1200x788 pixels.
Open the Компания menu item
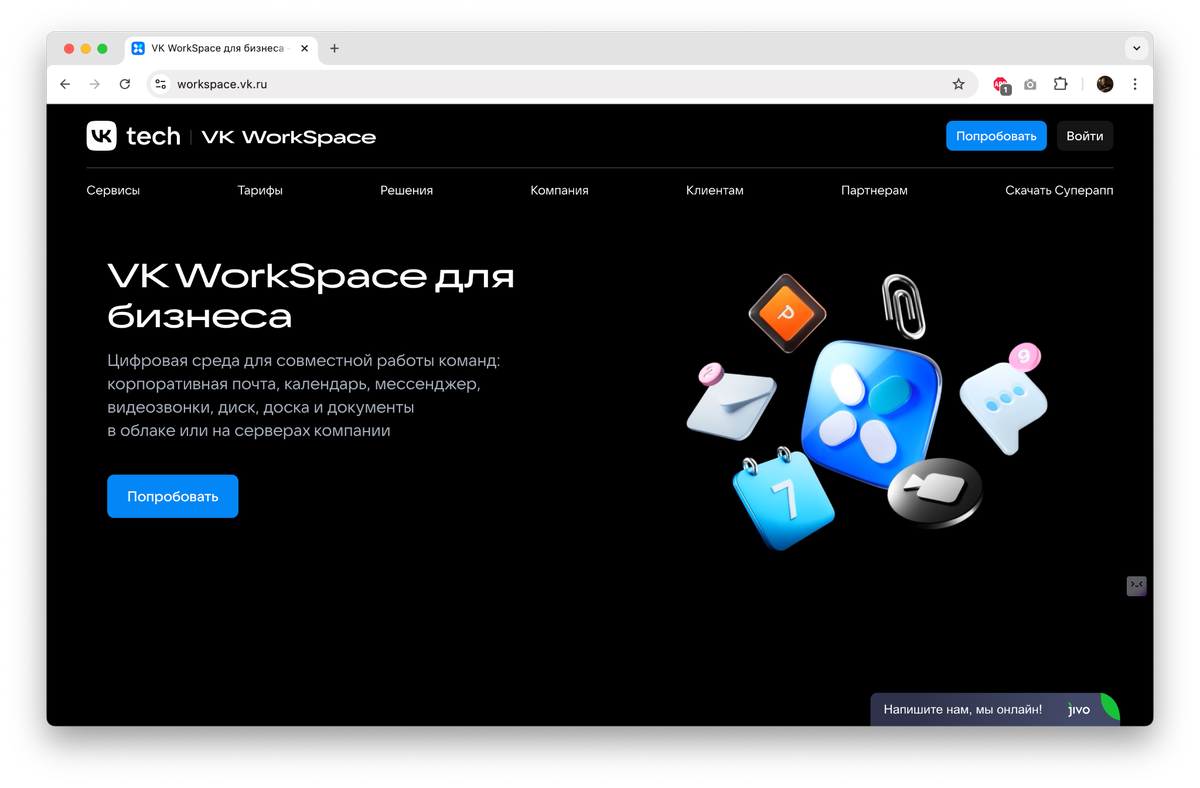pyautogui.click(x=559, y=190)
